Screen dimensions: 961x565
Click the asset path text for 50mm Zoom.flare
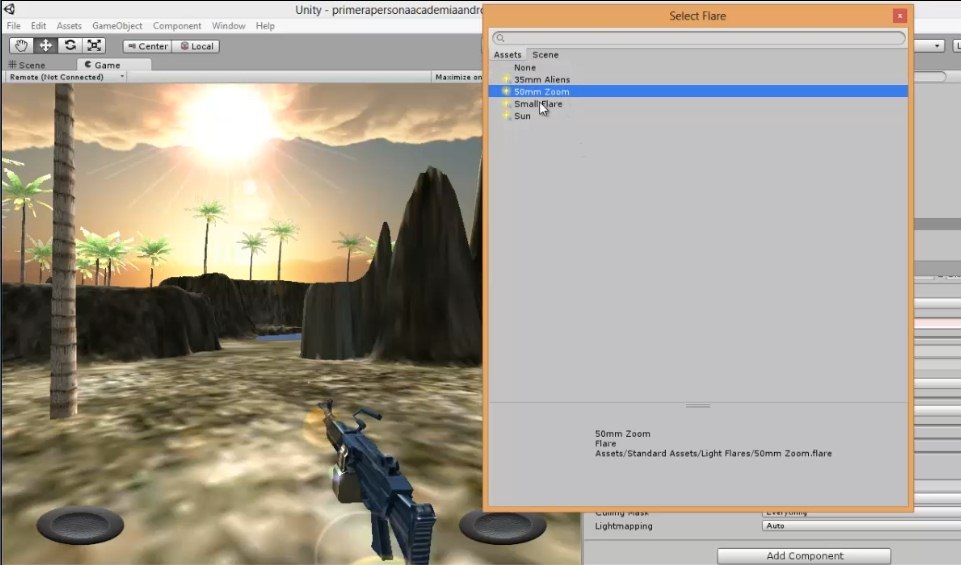click(713, 453)
